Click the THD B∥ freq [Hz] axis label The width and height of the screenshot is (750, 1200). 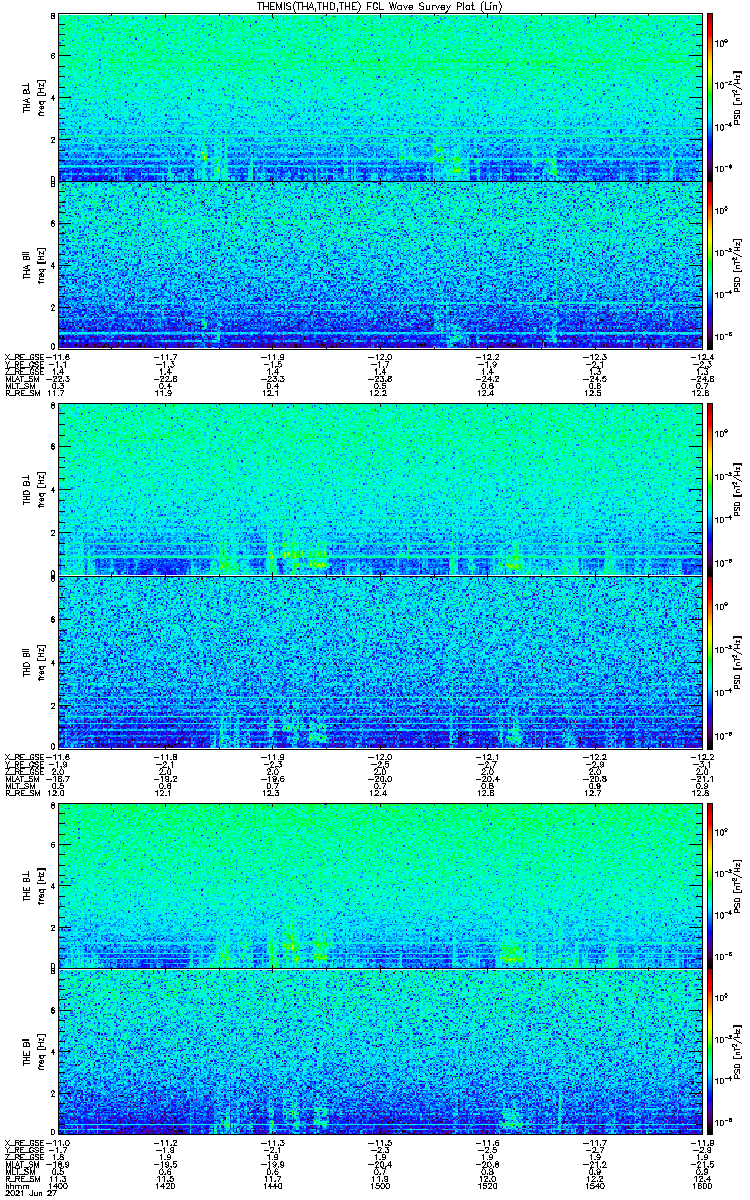click(x=40, y=662)
